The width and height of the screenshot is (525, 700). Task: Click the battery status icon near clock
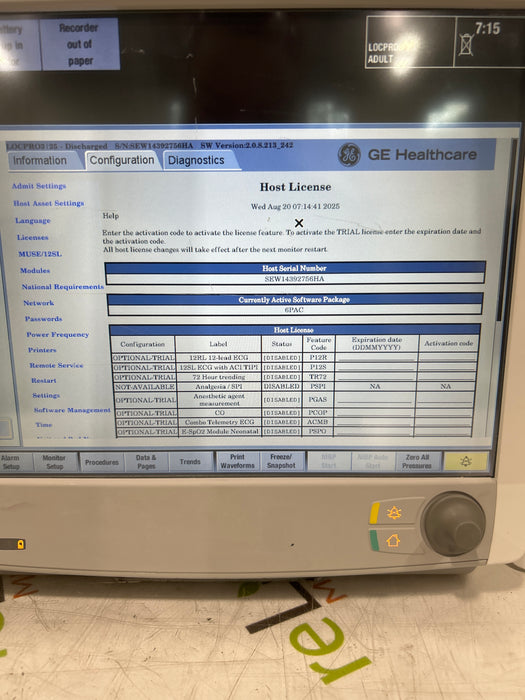(466, 45)
